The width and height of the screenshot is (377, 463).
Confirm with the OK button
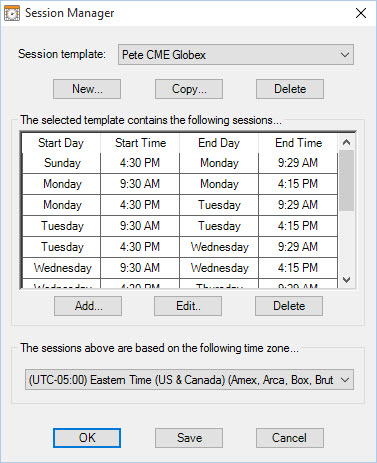tap(87, 438)
